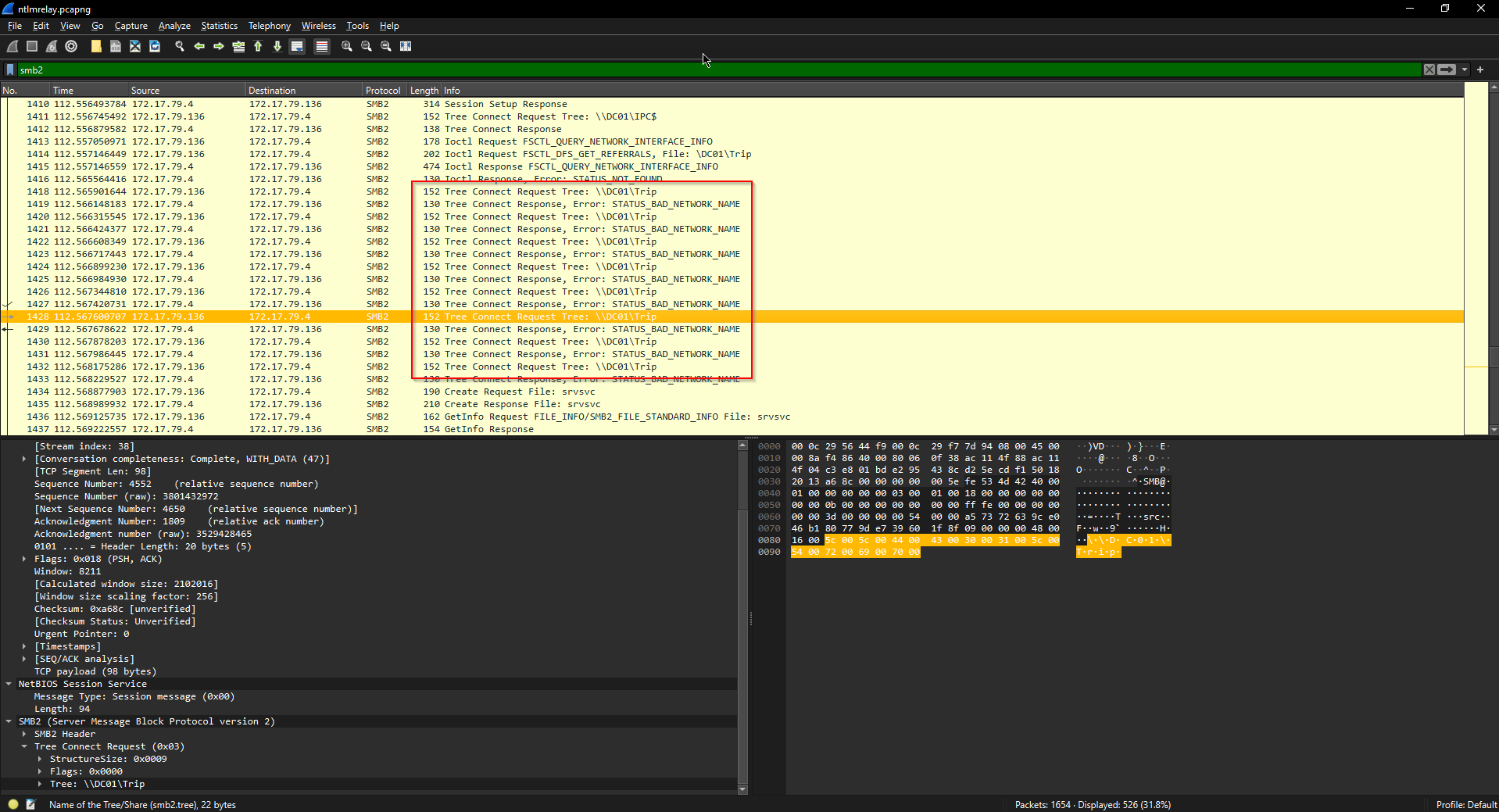Save this capture file
Screen dimensions: 1499x812
coord(116,46)
